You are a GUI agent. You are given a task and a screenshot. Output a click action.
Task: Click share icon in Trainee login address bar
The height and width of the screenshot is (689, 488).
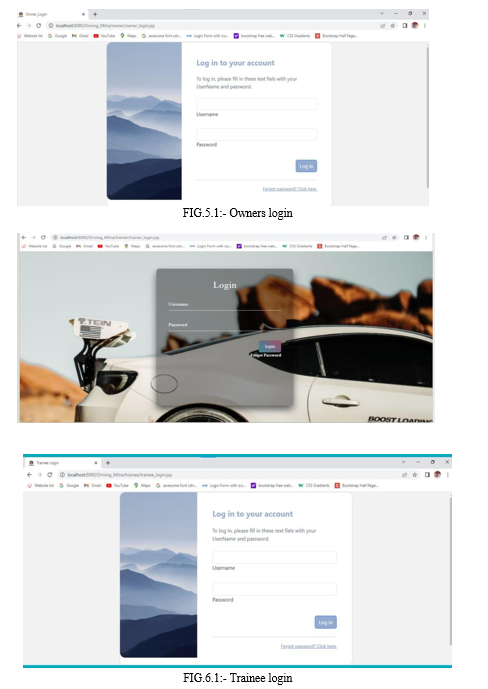pos(404,475)
